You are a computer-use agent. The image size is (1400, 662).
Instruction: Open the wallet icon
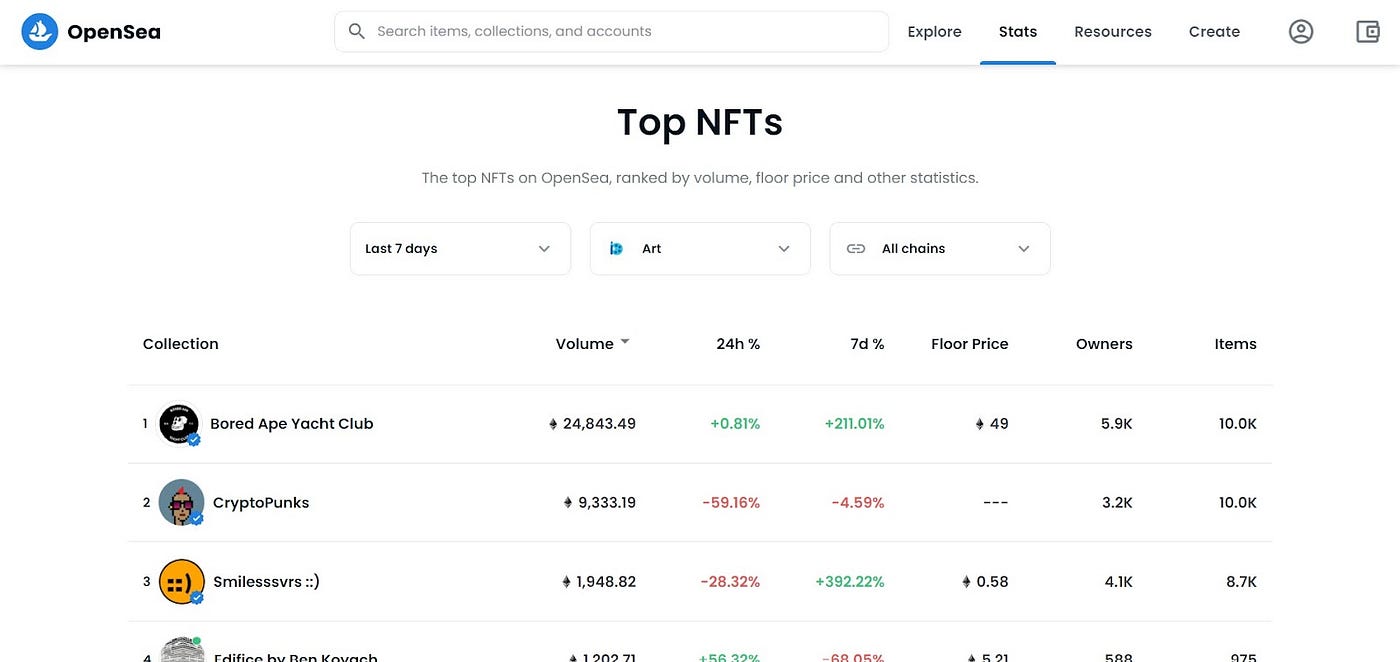[1368, 32]
